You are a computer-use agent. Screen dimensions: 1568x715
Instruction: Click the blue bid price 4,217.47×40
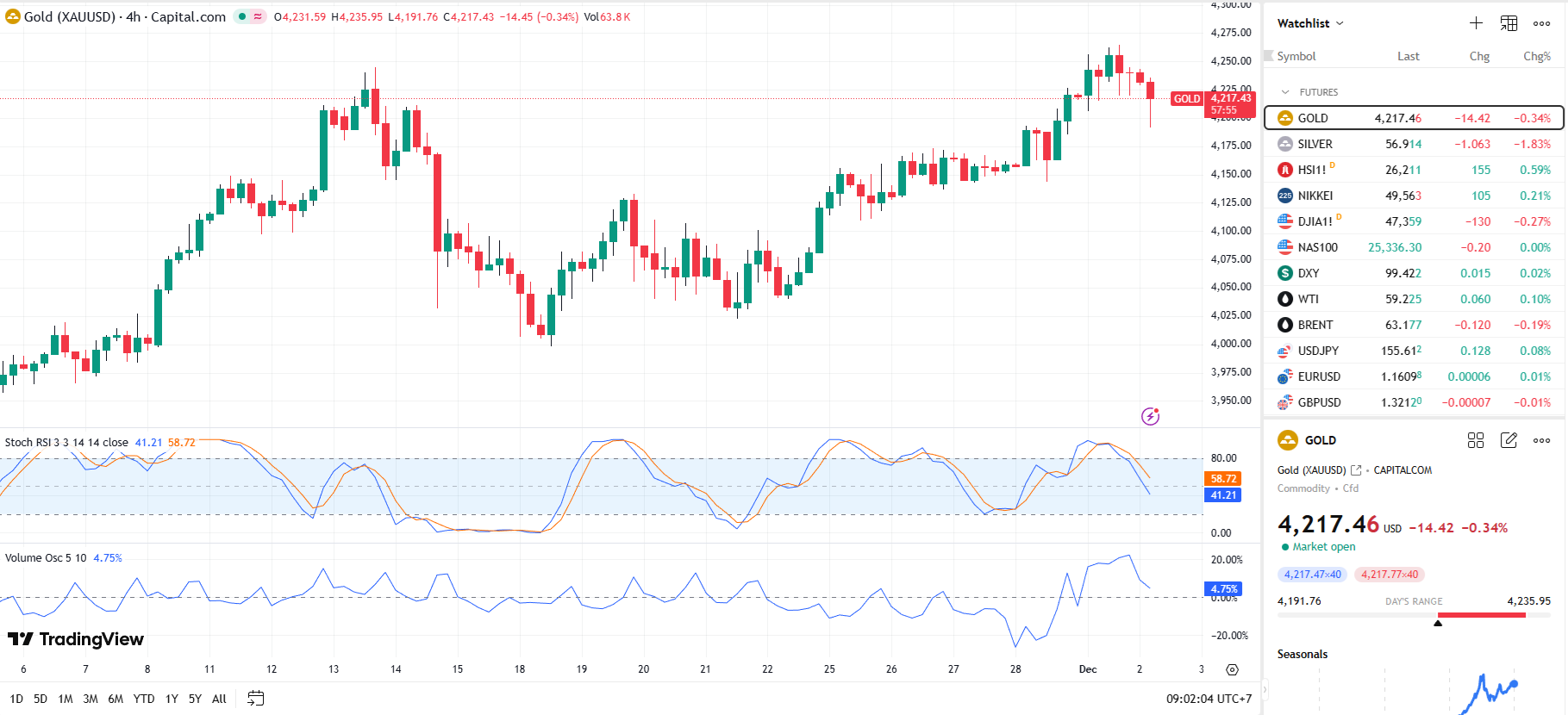point(1312,575)
